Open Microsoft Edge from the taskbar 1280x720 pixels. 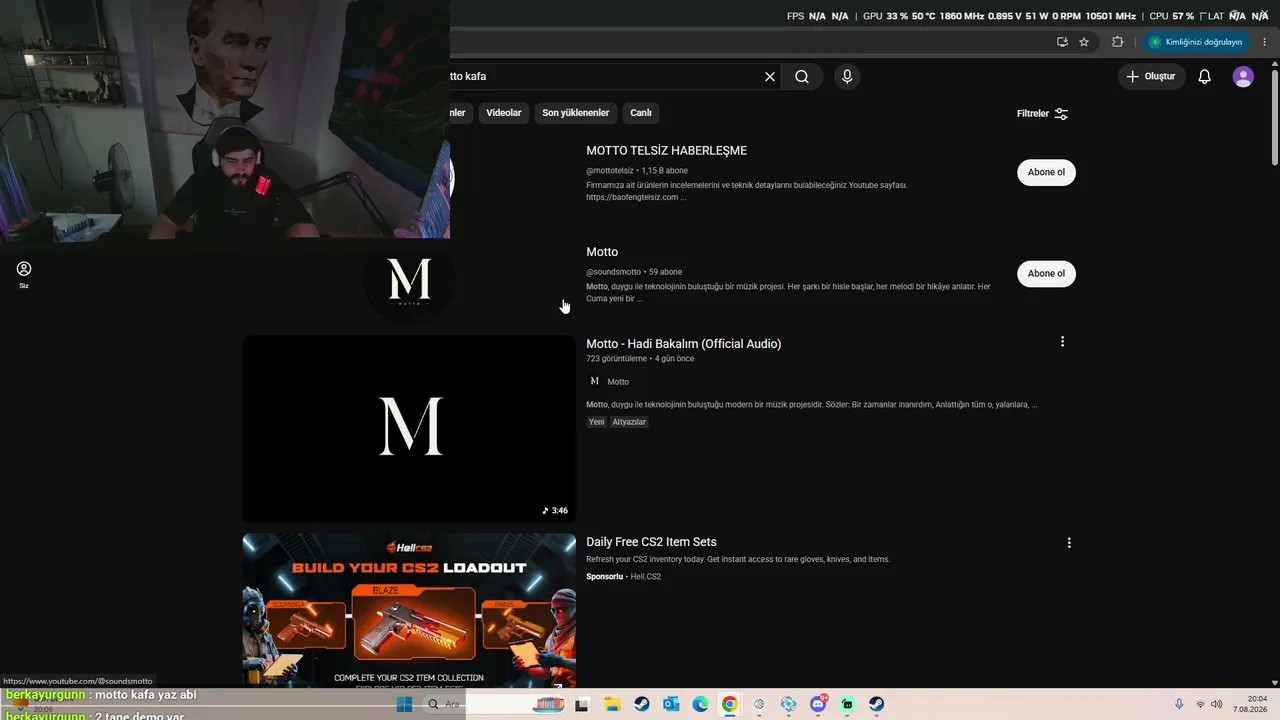tap(700, 704)
